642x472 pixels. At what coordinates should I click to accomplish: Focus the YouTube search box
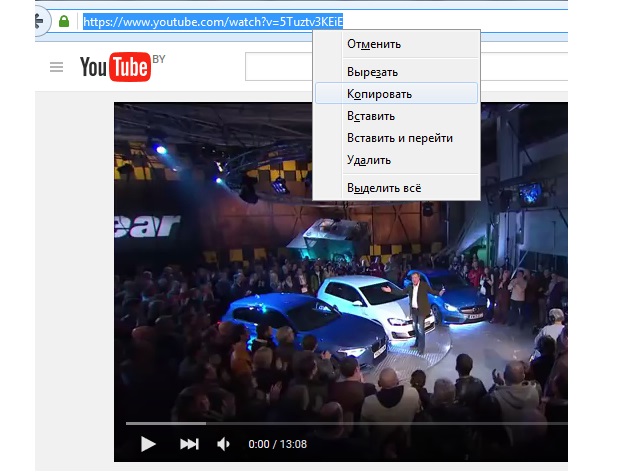(279, 66)
